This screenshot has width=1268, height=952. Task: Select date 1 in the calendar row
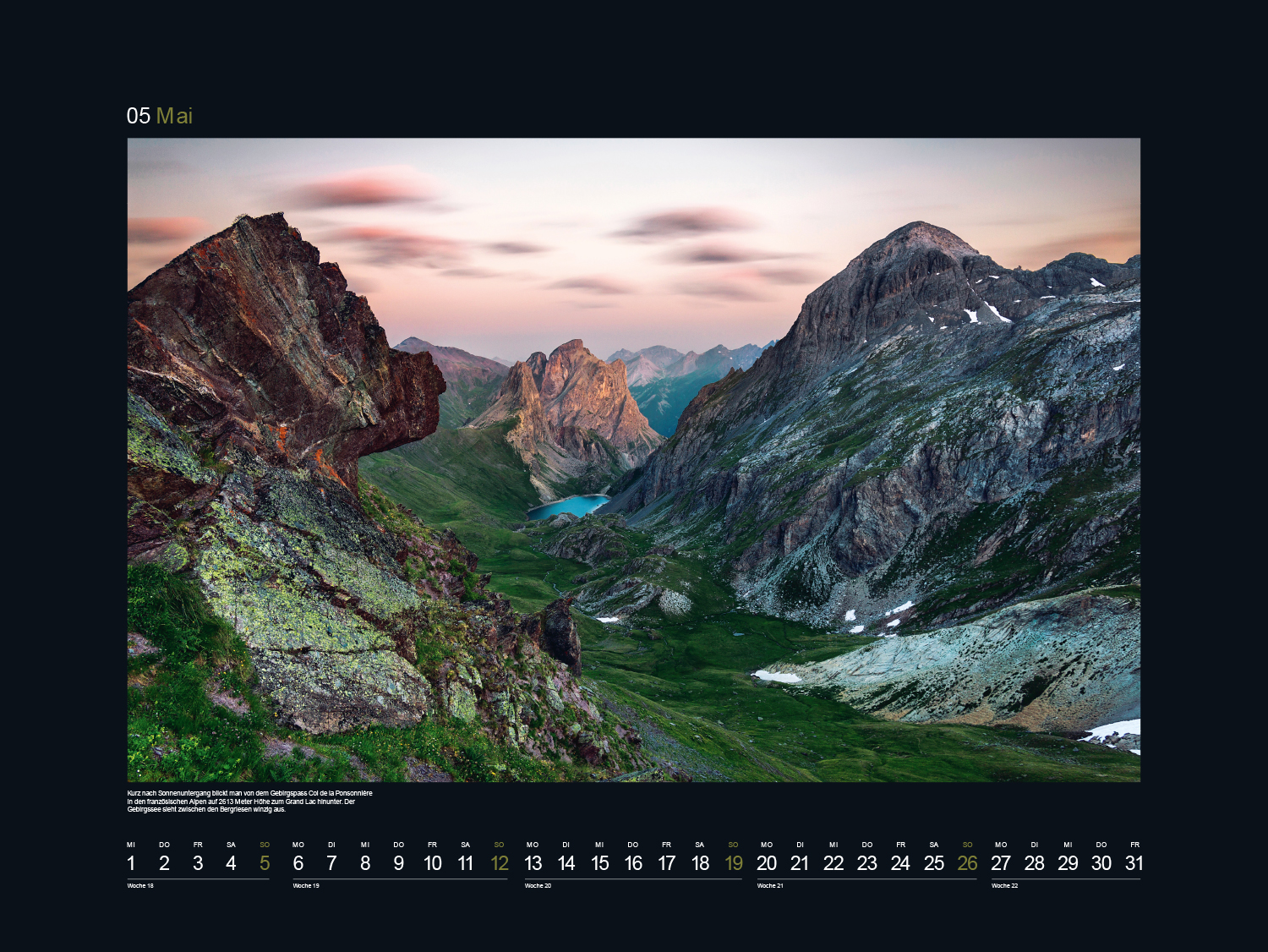131,863
